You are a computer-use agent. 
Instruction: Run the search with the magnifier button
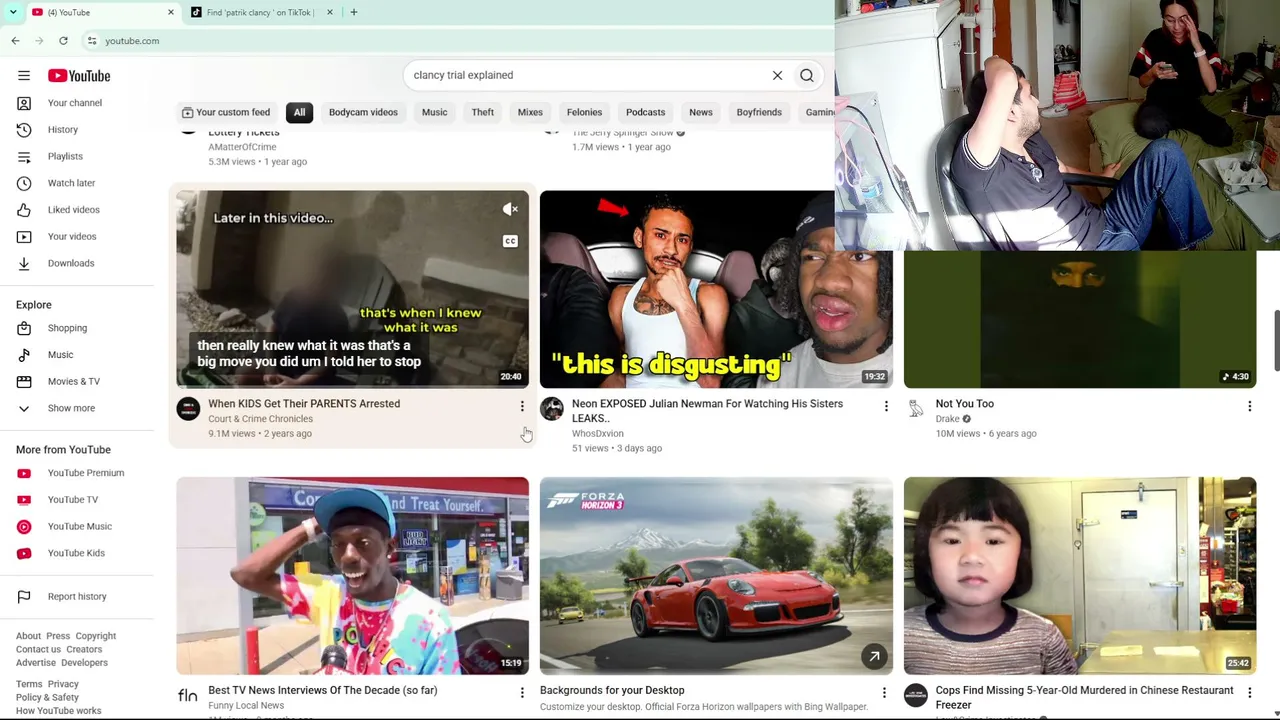pos(806,75)
